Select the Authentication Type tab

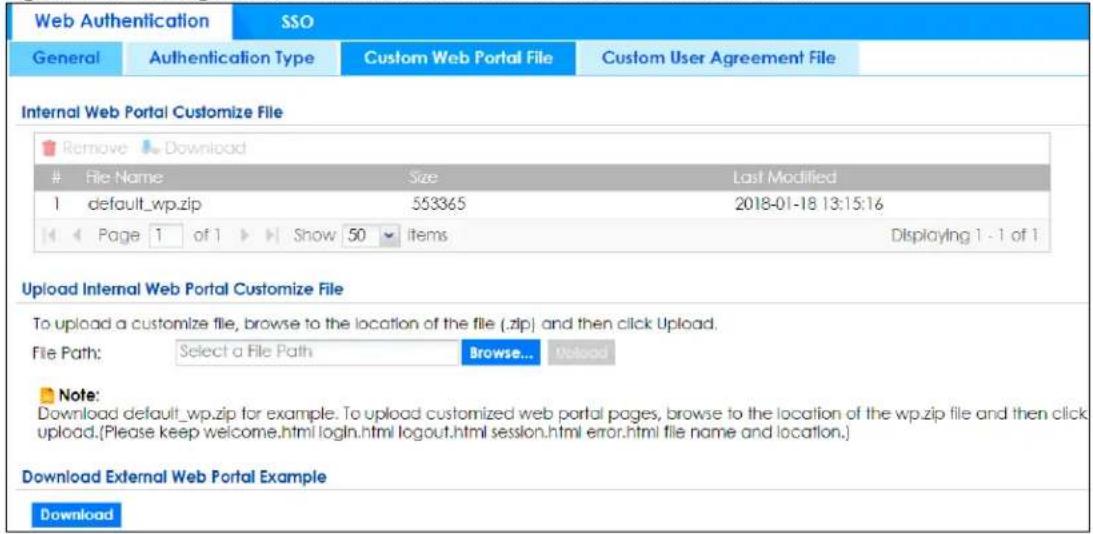point(232,59)
